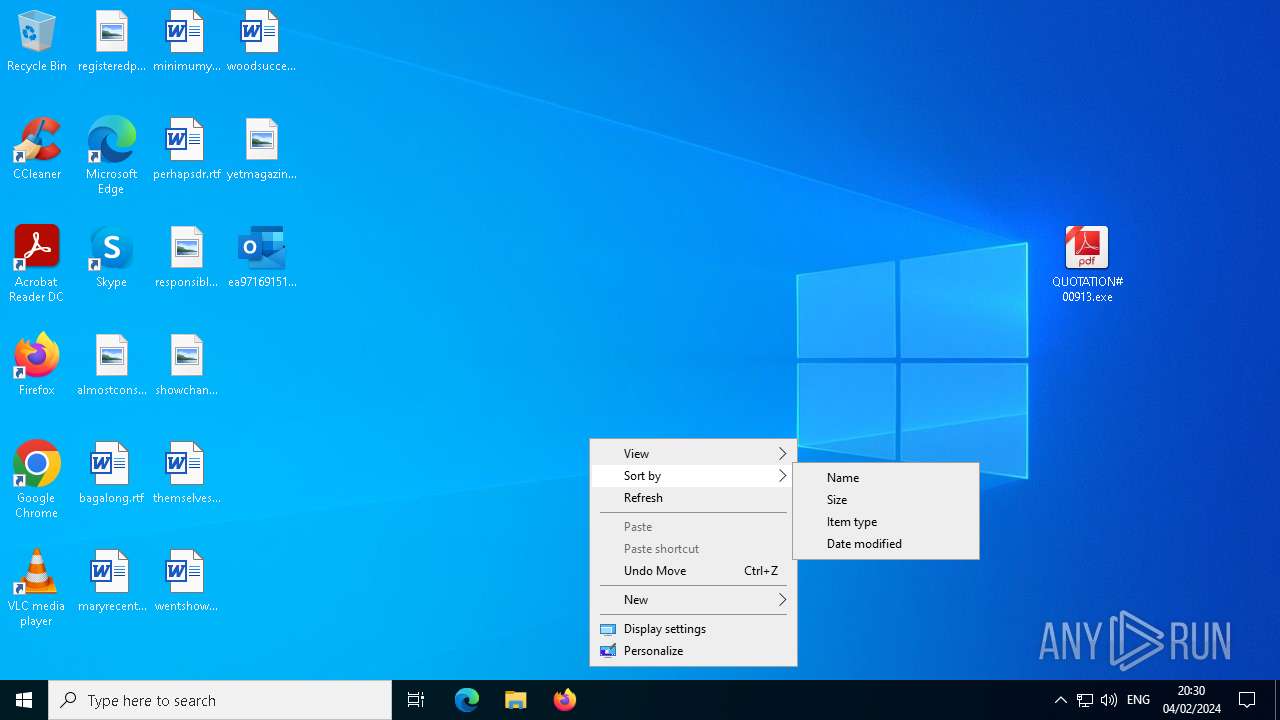The height and width of the screenshot is (720, 1280).
Task: Open Microsoft Edge from the taskbar
Action: tap(467, 700)
